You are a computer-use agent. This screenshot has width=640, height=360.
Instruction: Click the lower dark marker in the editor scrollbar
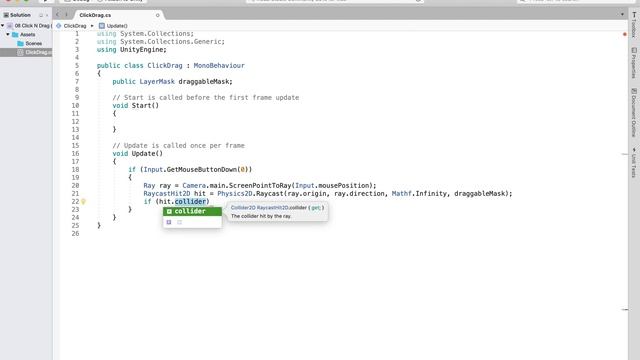pyautogui.click(x=624, y=310)
